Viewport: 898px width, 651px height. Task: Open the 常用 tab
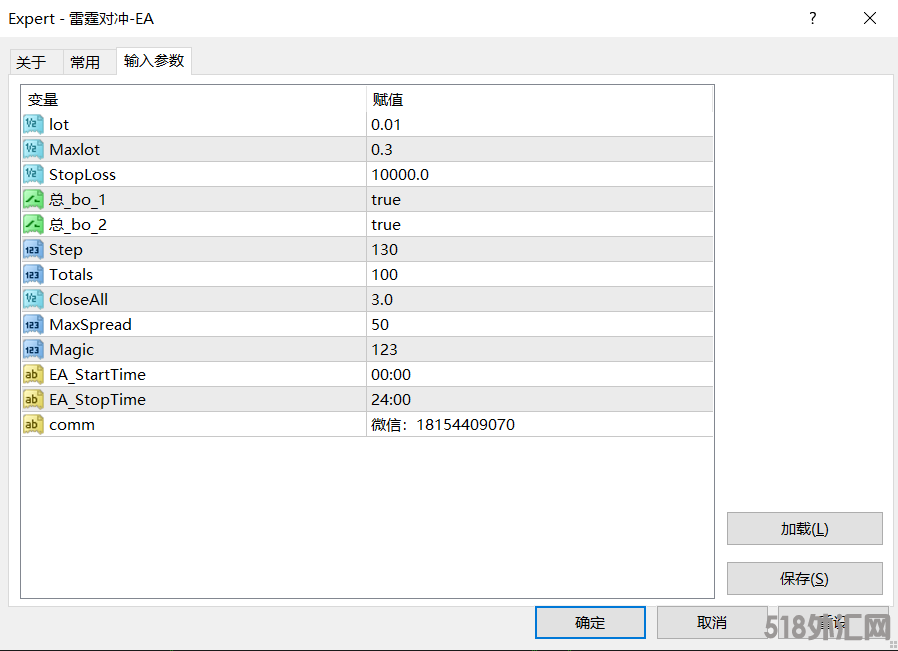coord(85,62)
